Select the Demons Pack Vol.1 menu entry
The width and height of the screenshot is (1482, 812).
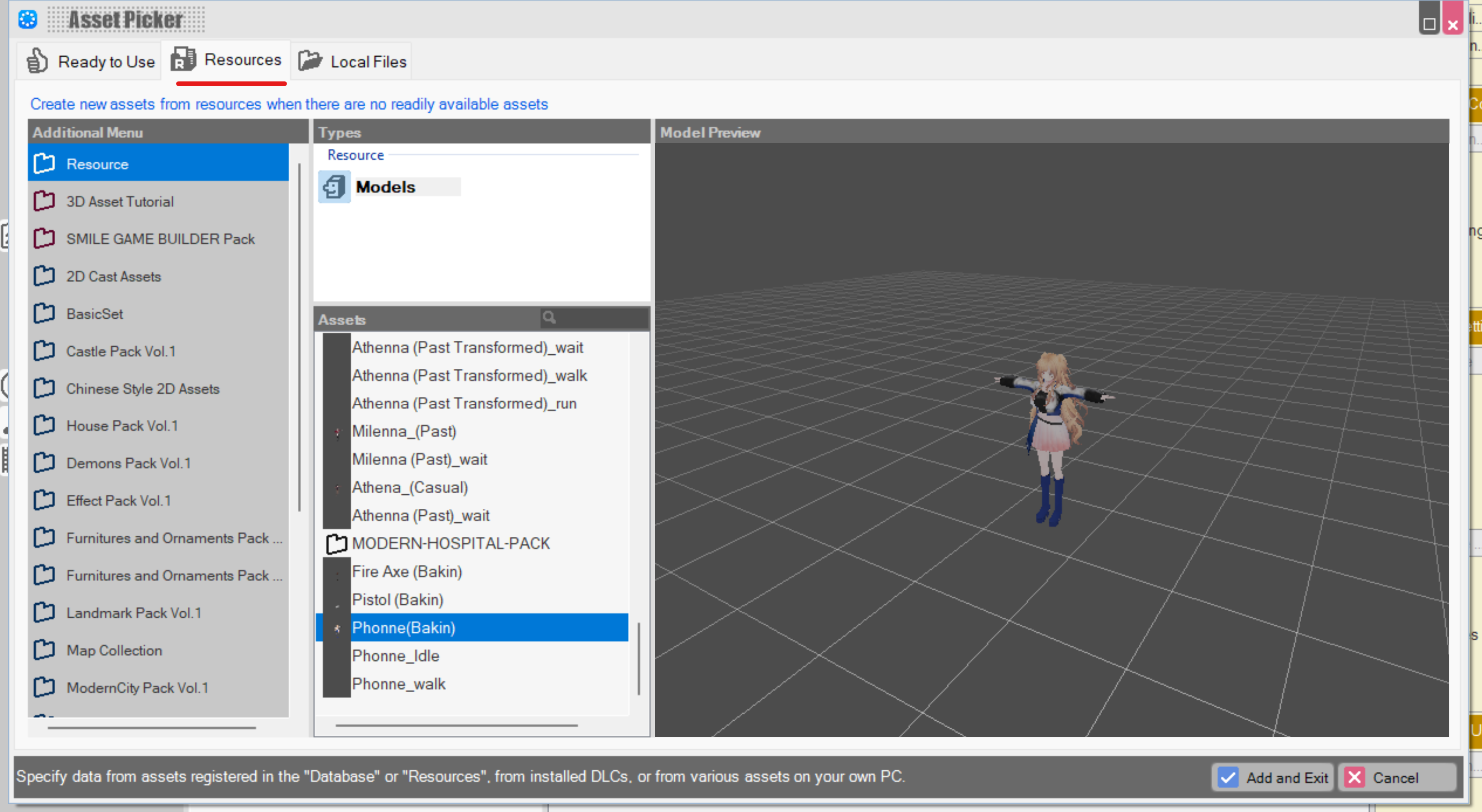[128, 463]
